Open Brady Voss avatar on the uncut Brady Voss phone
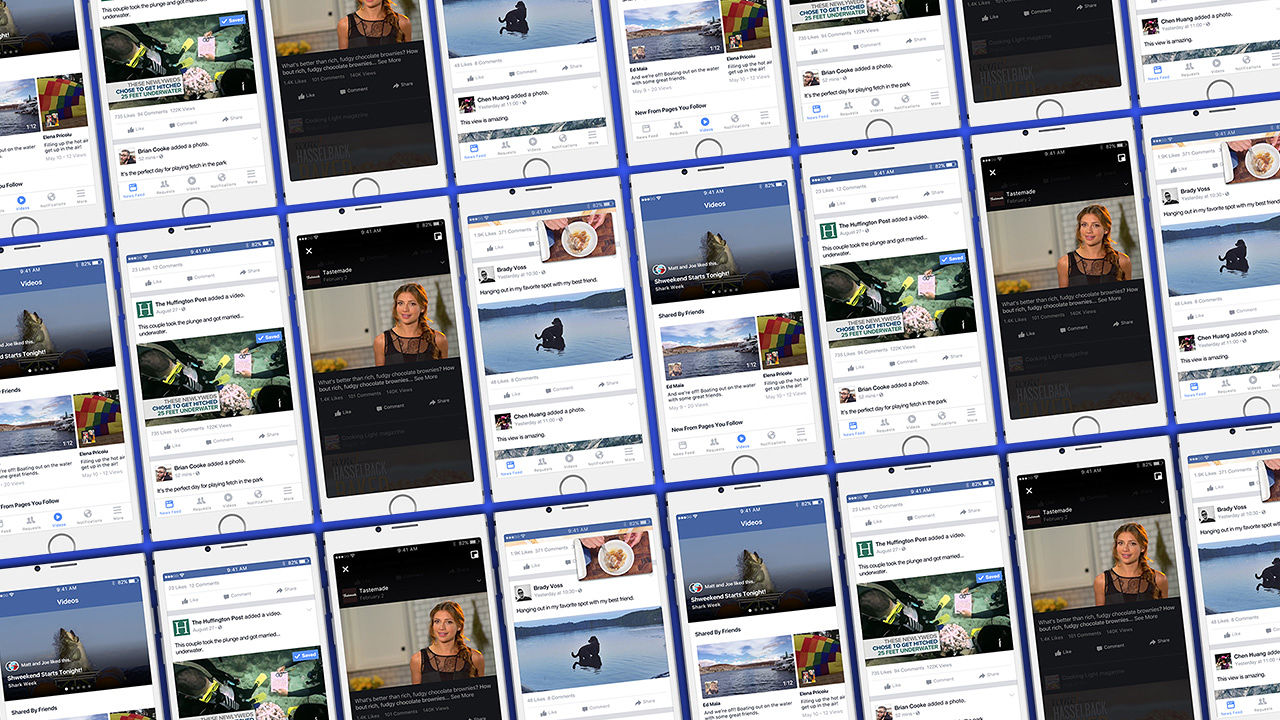The image size is (1280, 720). [x=486, y=275]
